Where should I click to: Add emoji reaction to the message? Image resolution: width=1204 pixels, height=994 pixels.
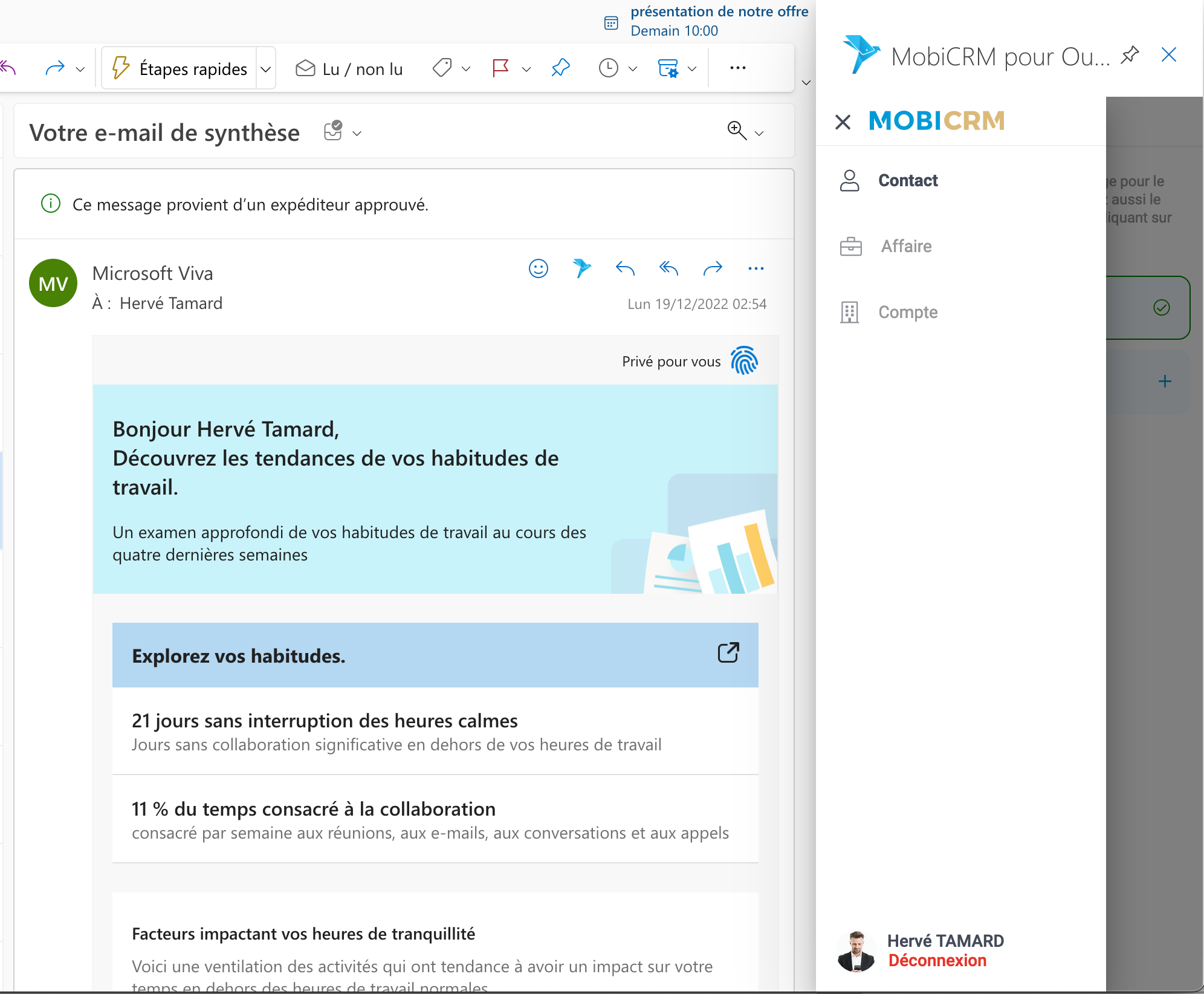click(x=538, y=268)
